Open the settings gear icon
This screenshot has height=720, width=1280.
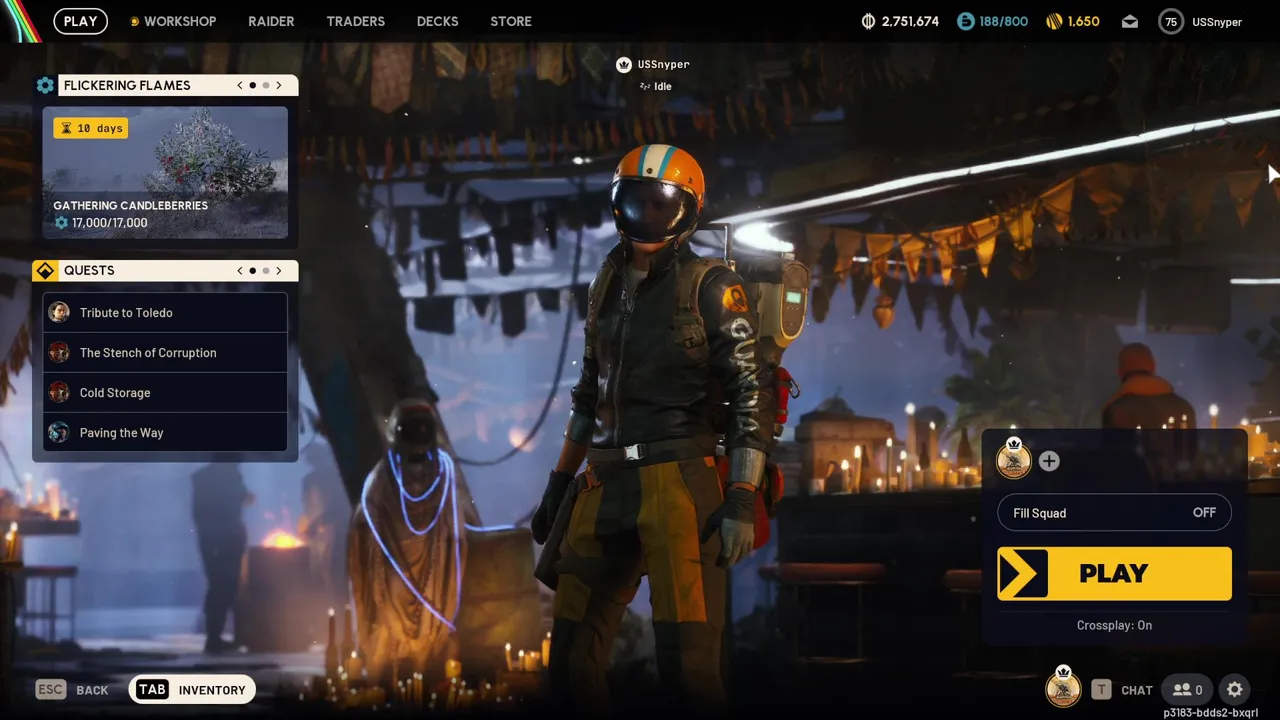pos(1235,690)
